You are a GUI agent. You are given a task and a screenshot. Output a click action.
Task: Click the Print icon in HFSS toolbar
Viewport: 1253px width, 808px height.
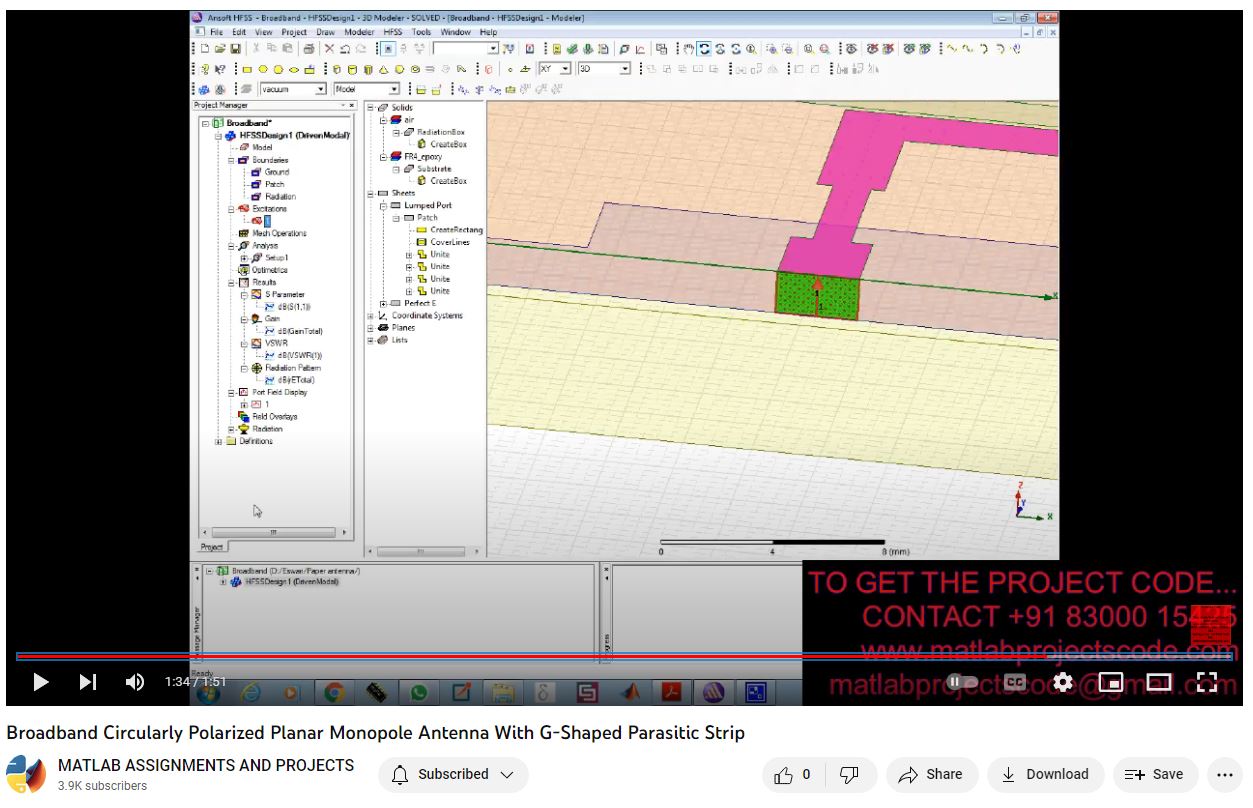pos(309,48)
